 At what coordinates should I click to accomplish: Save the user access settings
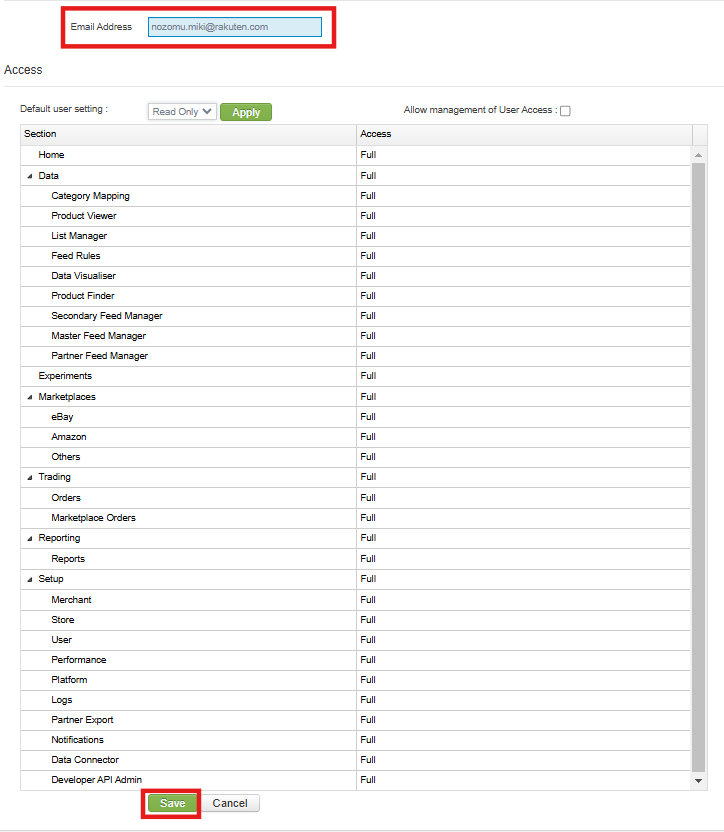pyautogui.click(x=173, y=803)
